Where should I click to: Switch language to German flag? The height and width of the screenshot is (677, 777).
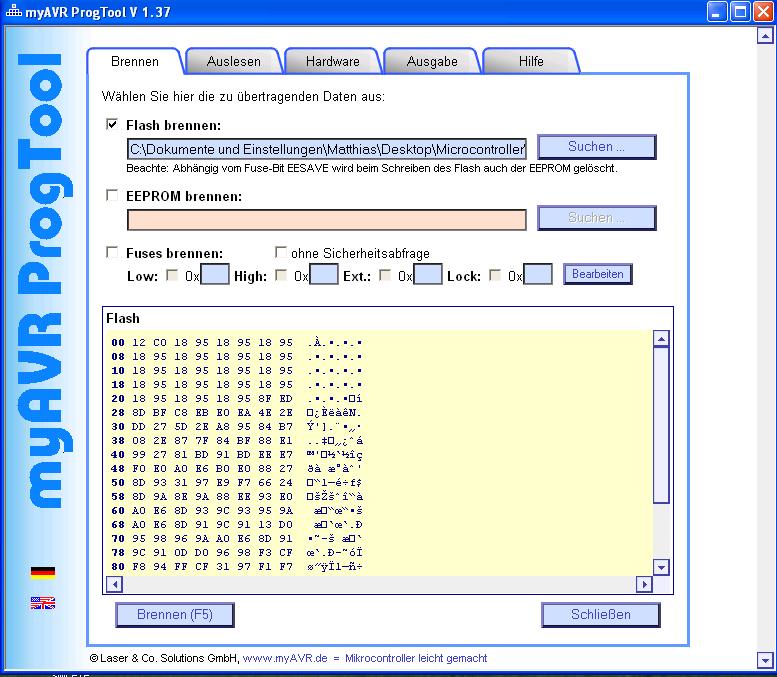[43, 572]
